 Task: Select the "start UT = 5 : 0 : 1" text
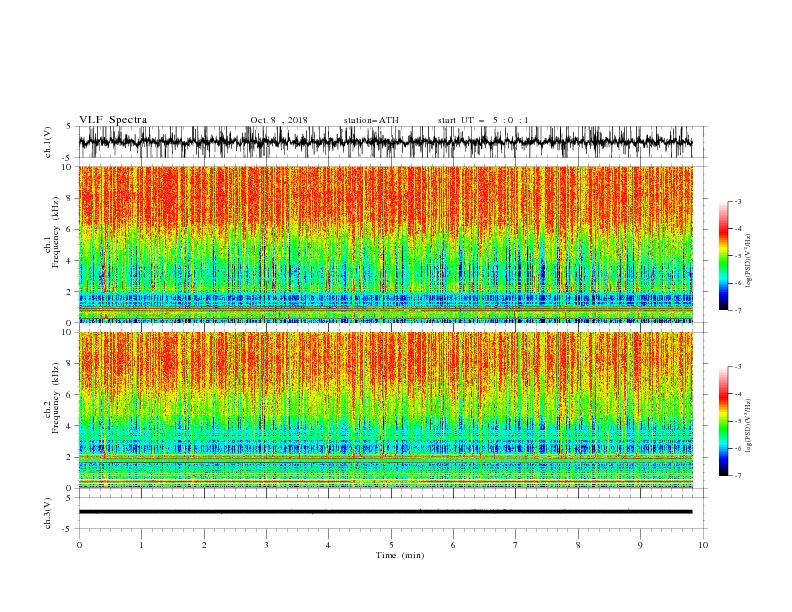click(x=483, y=120)
